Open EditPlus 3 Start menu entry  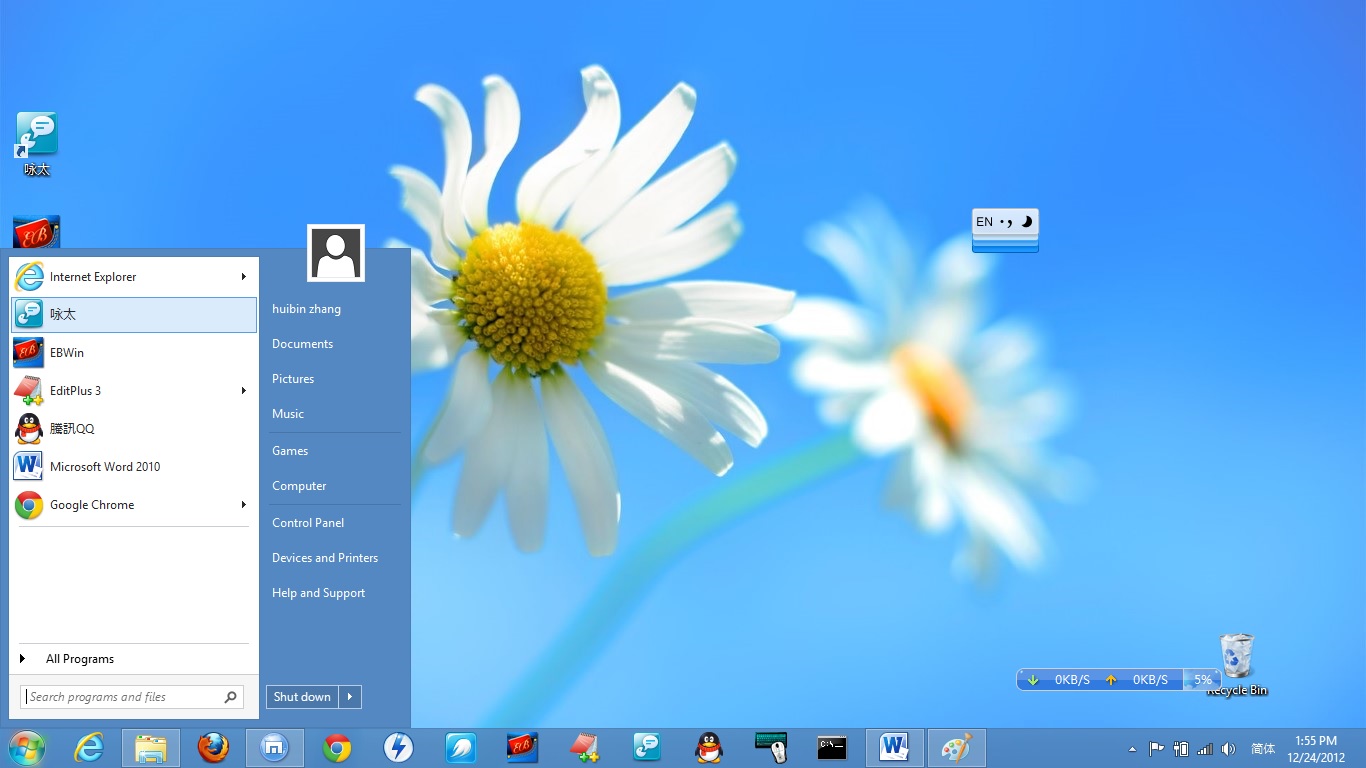coord(134,391)
